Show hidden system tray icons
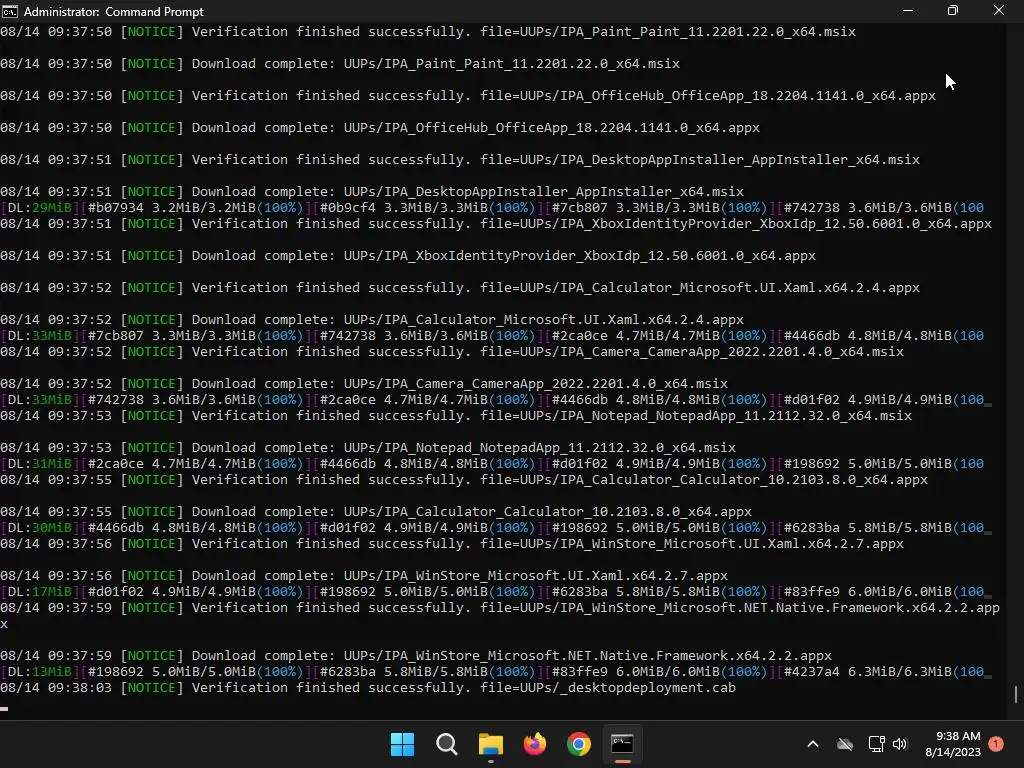This screenshot has height=768, width=1024. pos(813,744)
